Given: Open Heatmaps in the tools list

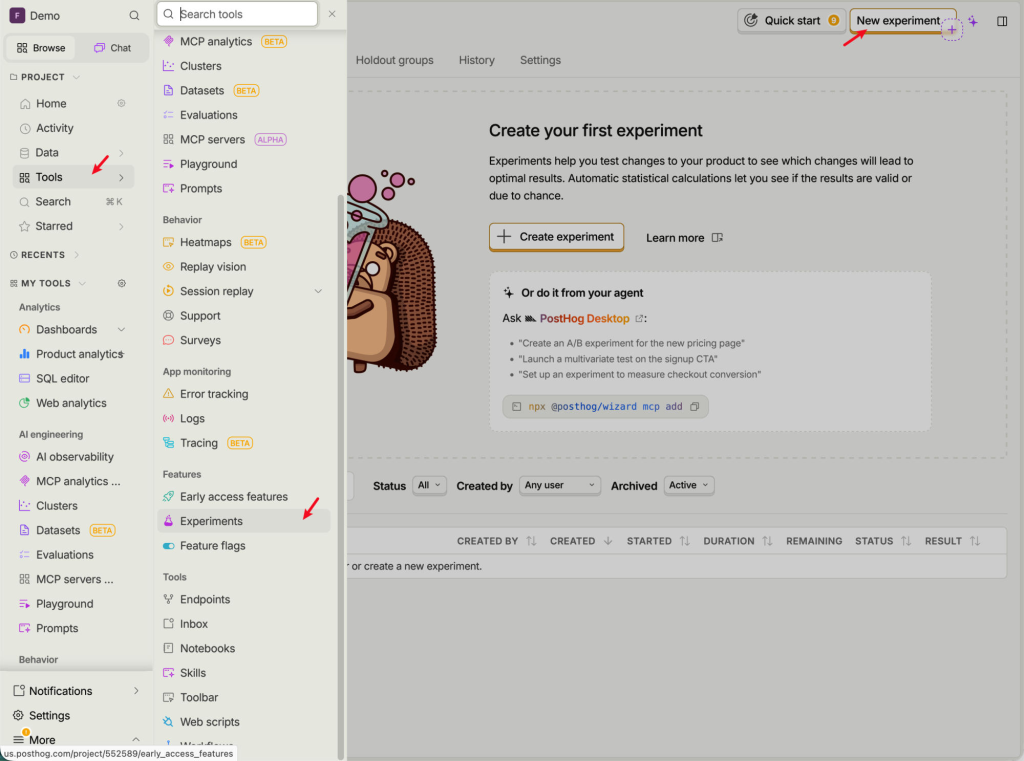Looking at the screenshot, I should pyautogui.click(x=244, y=242).
